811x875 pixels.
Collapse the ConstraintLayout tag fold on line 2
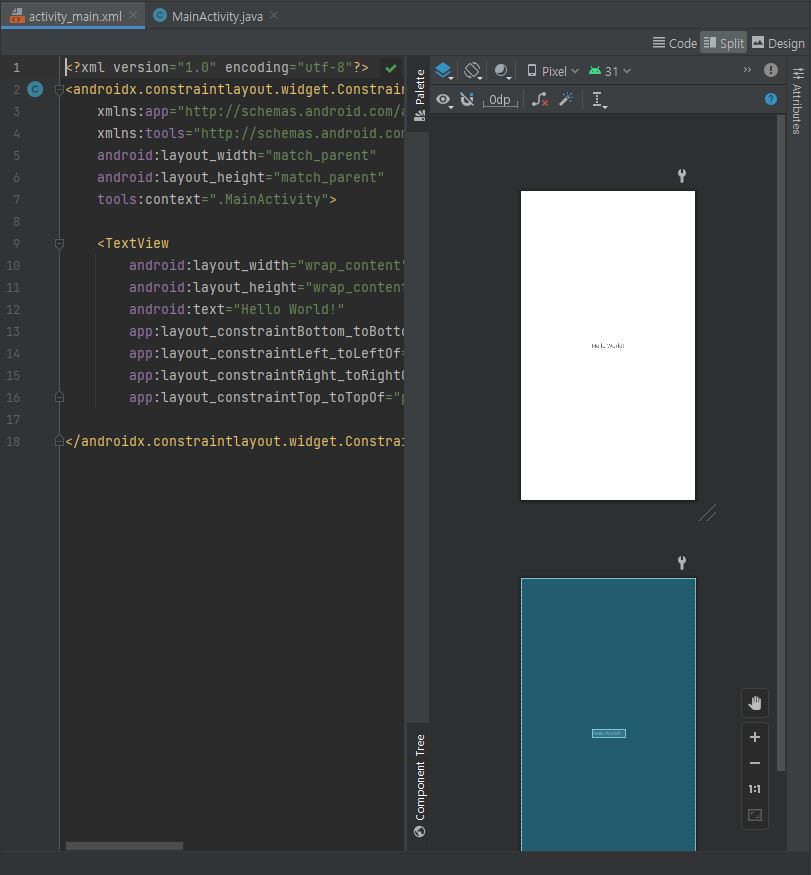coord(59,89)
